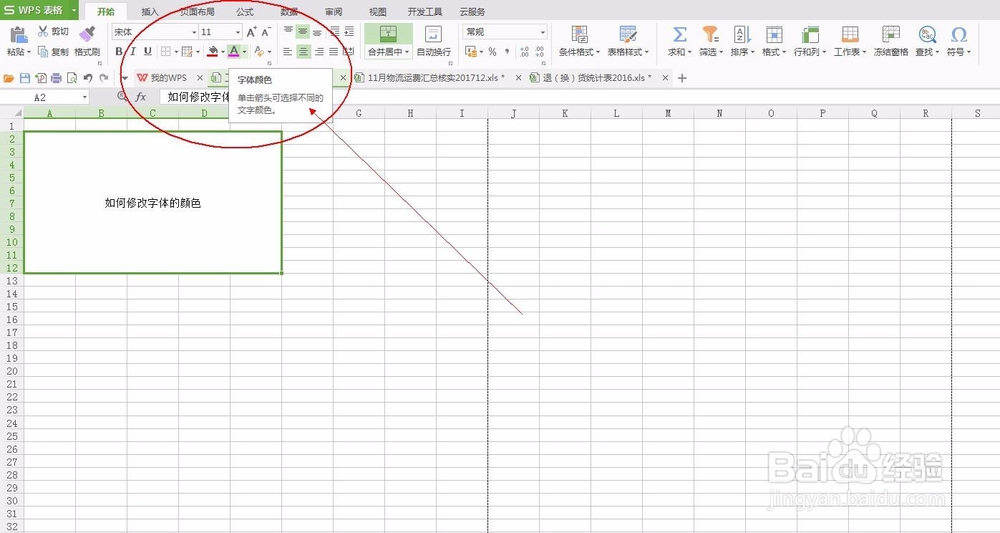Switch to the 插入 ribbon tab
Image resolution: width=1000 pixels, height=533 pixels.
pos(150,11)
